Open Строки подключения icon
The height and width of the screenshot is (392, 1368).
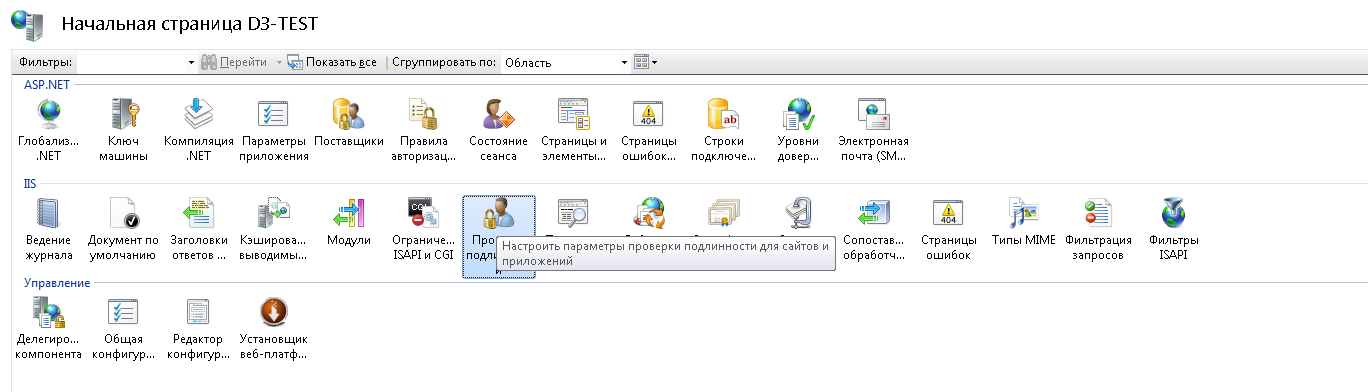tap(723, 115)
